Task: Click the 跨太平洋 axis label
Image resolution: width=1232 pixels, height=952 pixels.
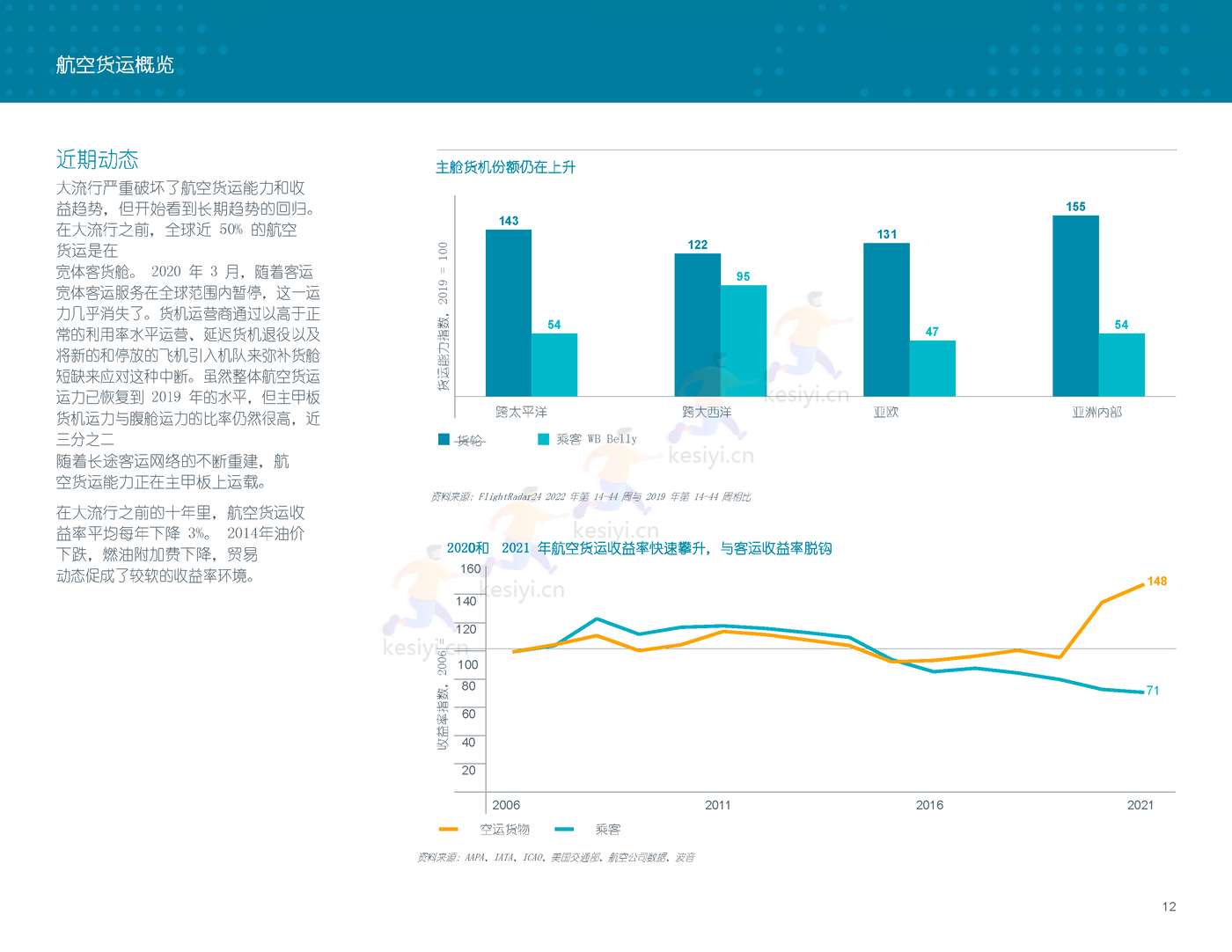Action: tap(522, 412)
